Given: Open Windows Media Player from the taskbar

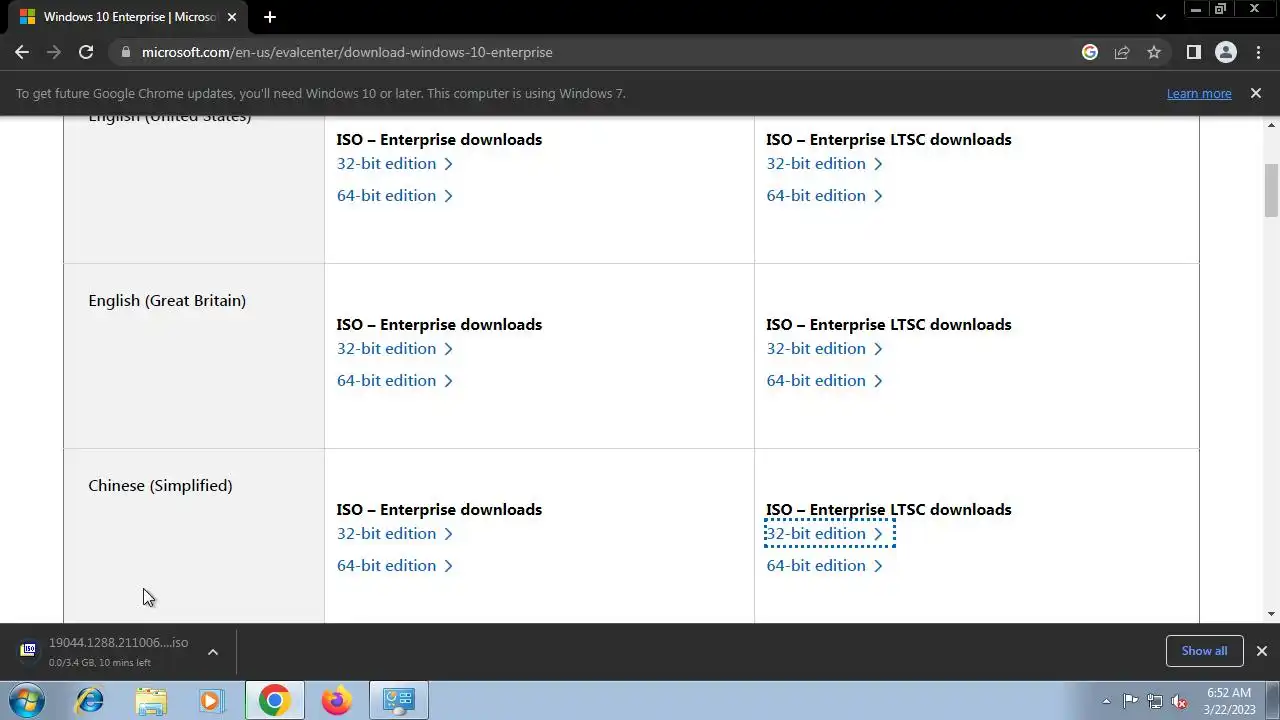Looking at the screenshot, I should tap(211, 700).
